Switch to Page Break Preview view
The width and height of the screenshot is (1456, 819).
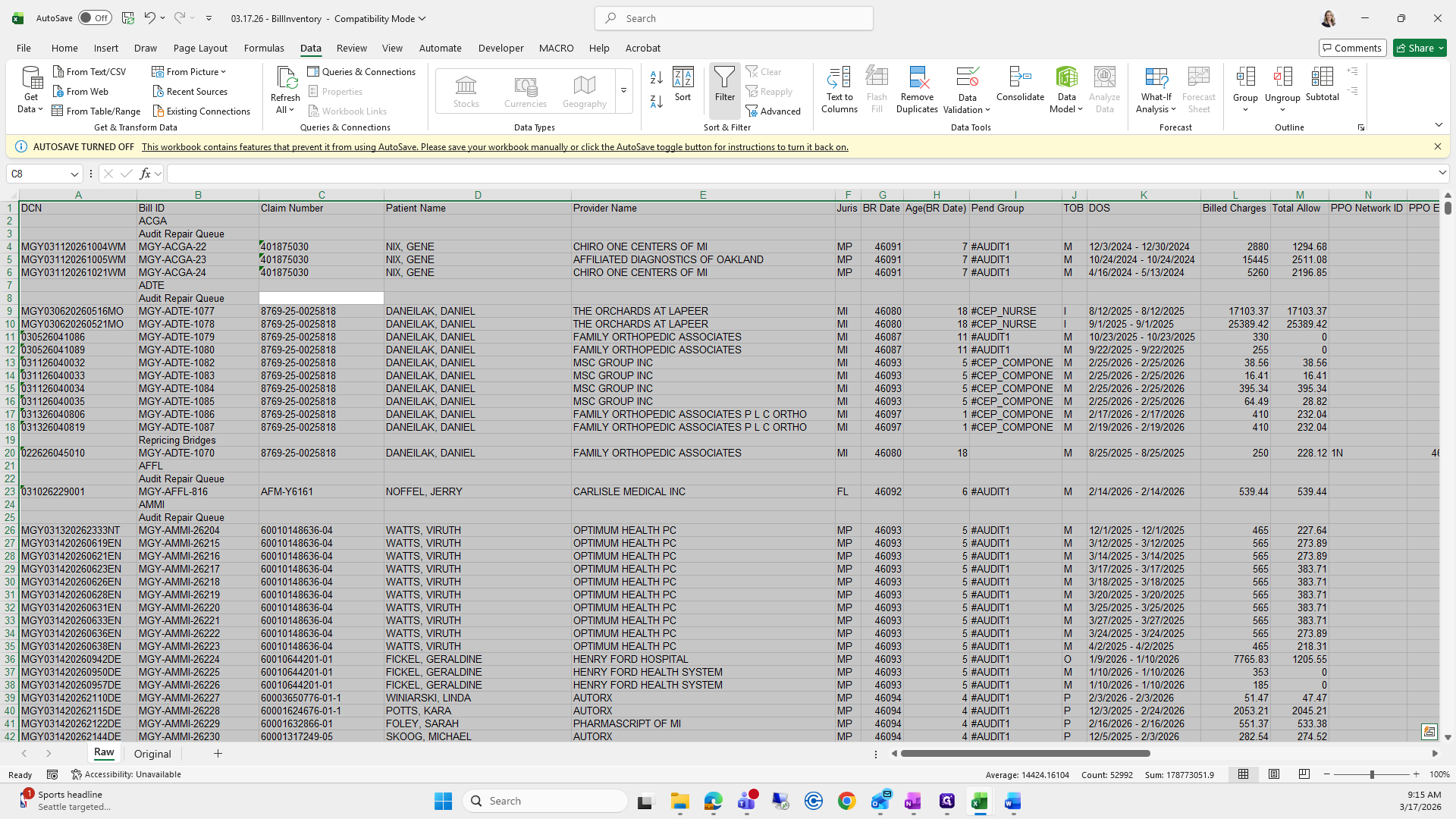(1304, 774)
